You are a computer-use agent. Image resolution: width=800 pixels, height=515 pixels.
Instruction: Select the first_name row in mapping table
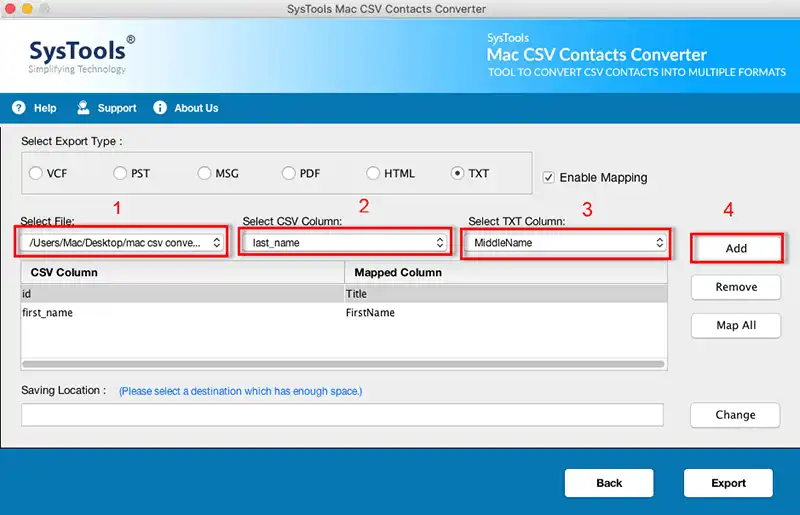[x=344, y=312]
